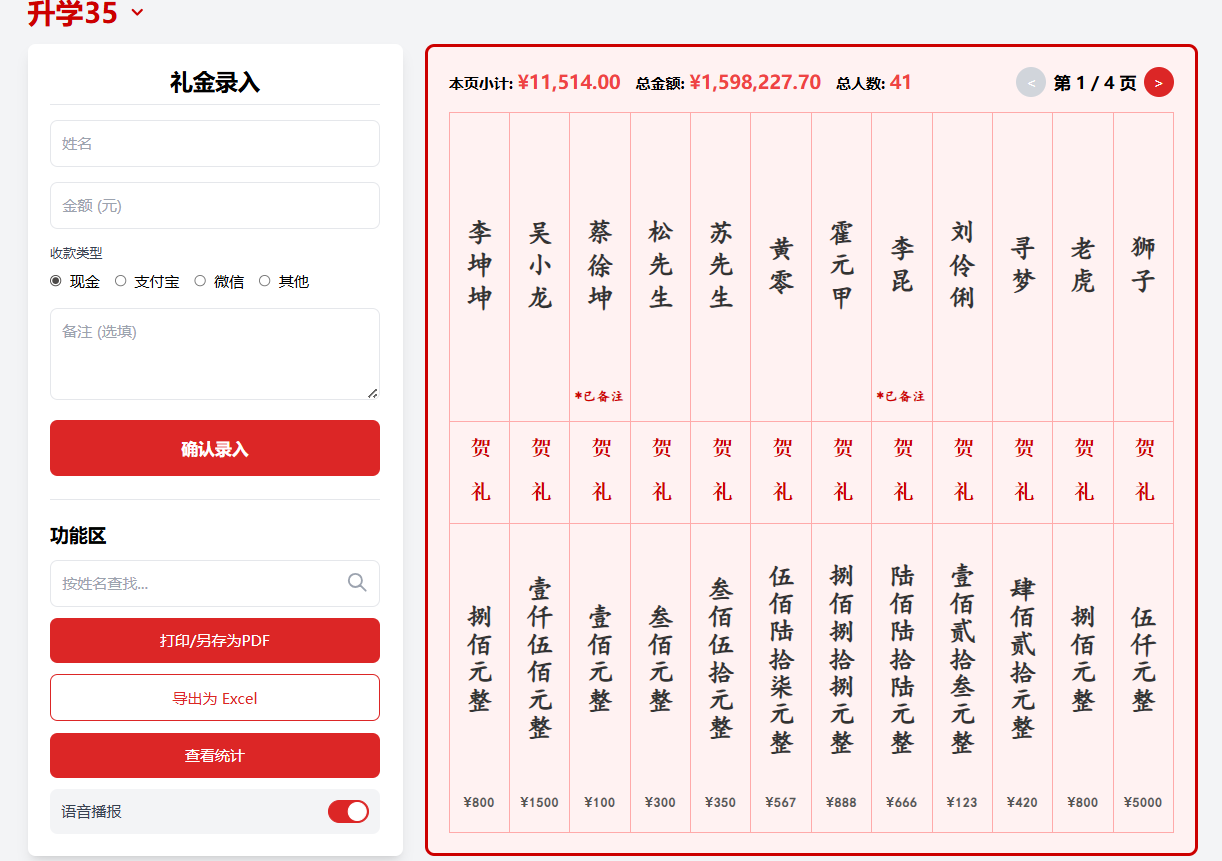
Task: Open statistics via 查看统计 button
Action: click(214, 755)
